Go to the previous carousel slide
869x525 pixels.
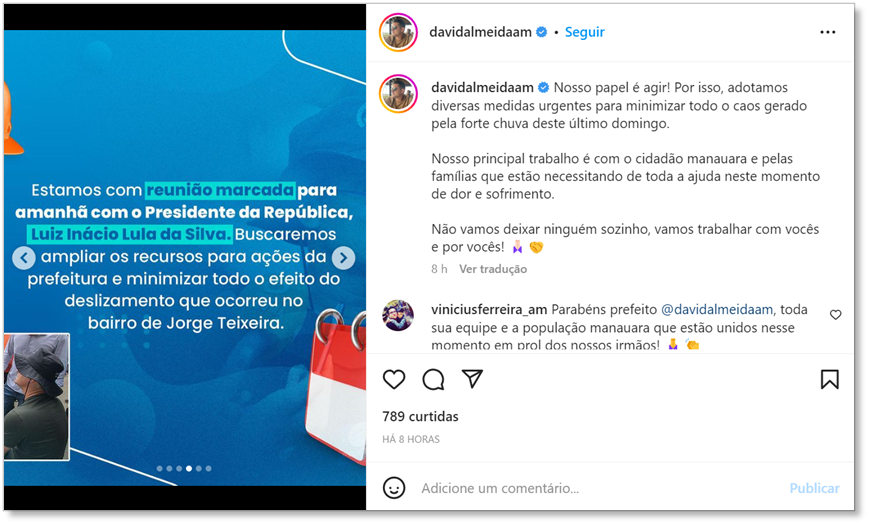24,258
